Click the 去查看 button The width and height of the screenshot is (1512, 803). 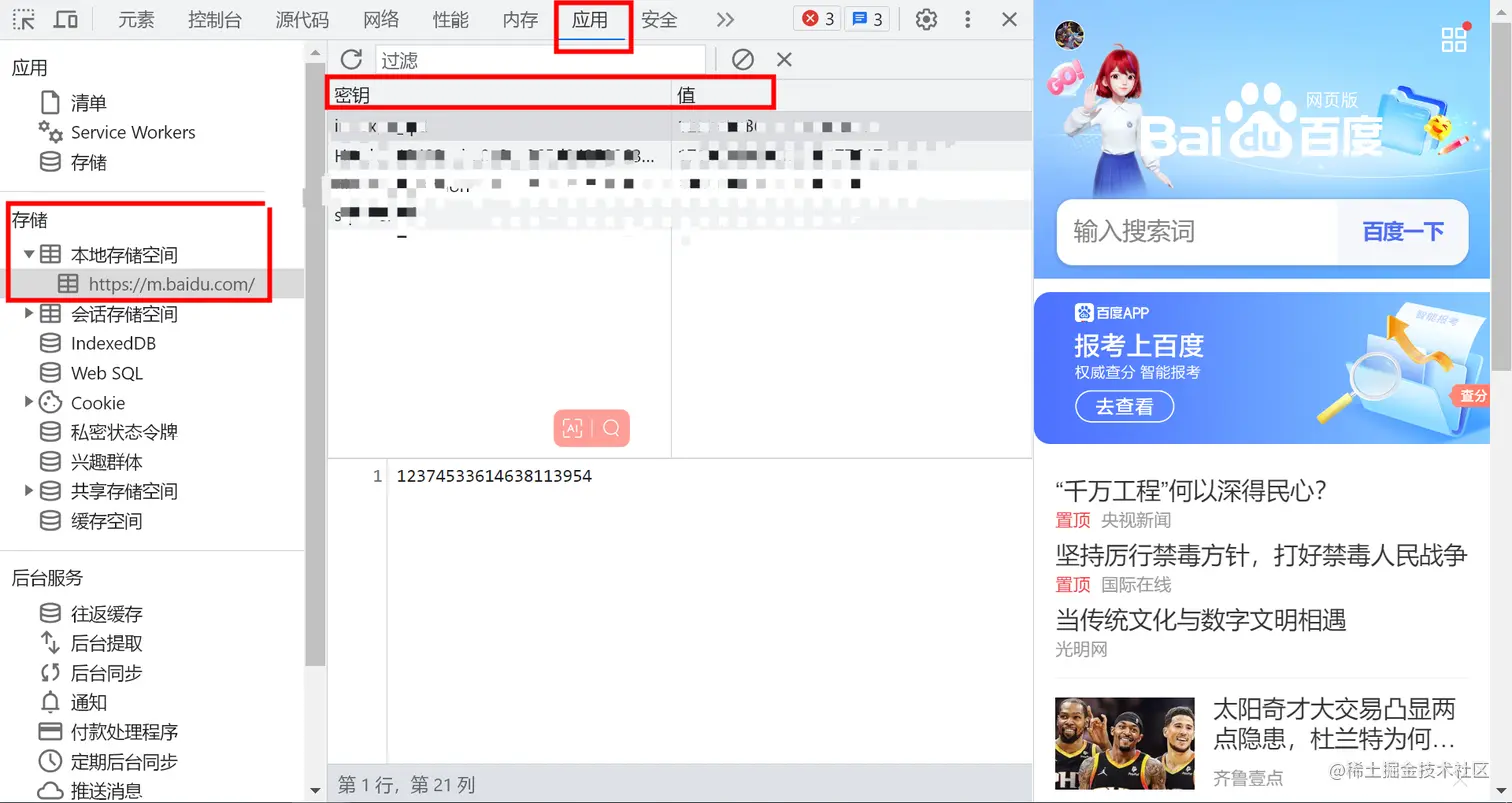[x=1124, y=407]
